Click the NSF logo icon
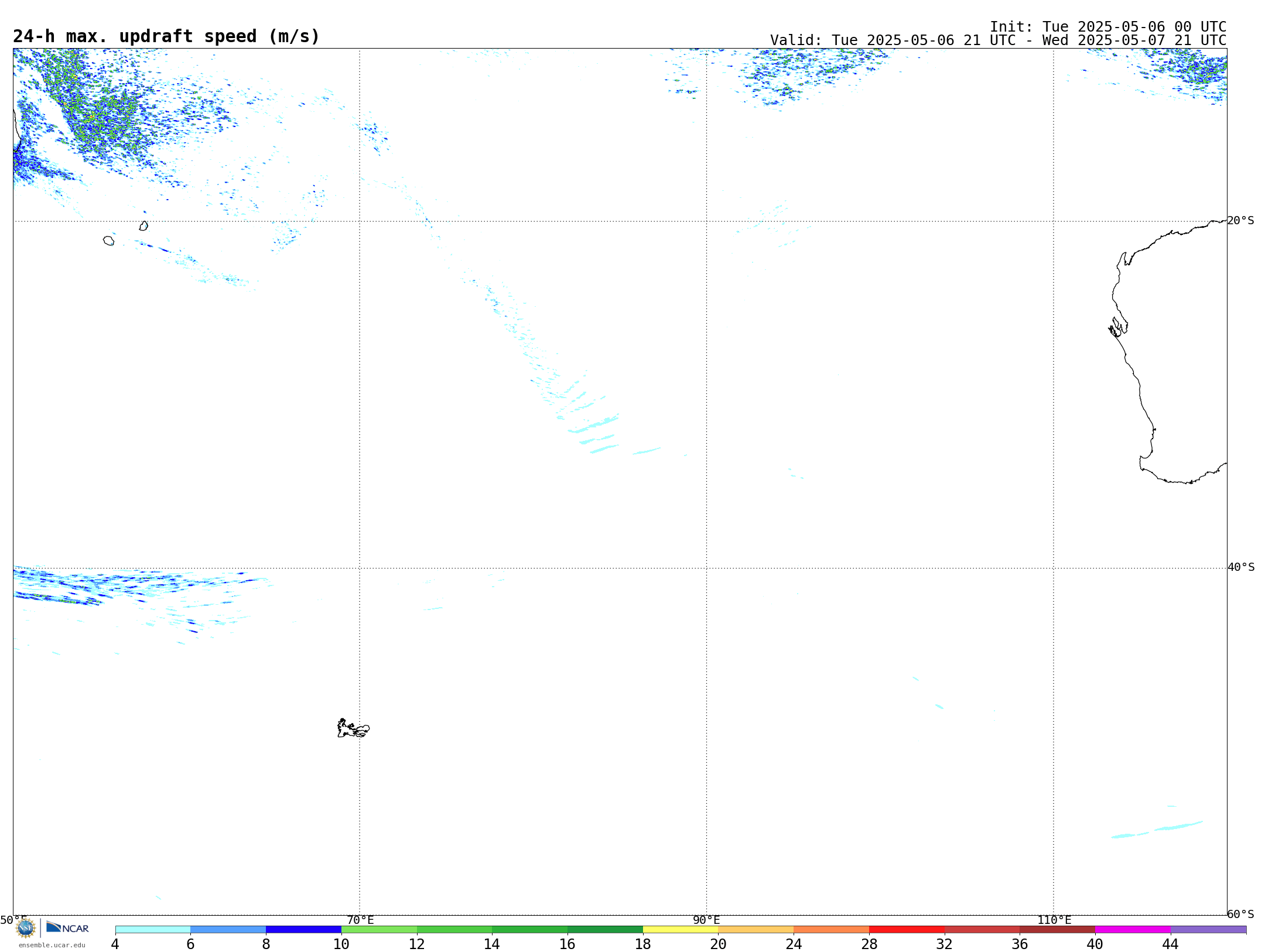The width and height of the screenshot is (1265, 952). [x=26, y=927]
